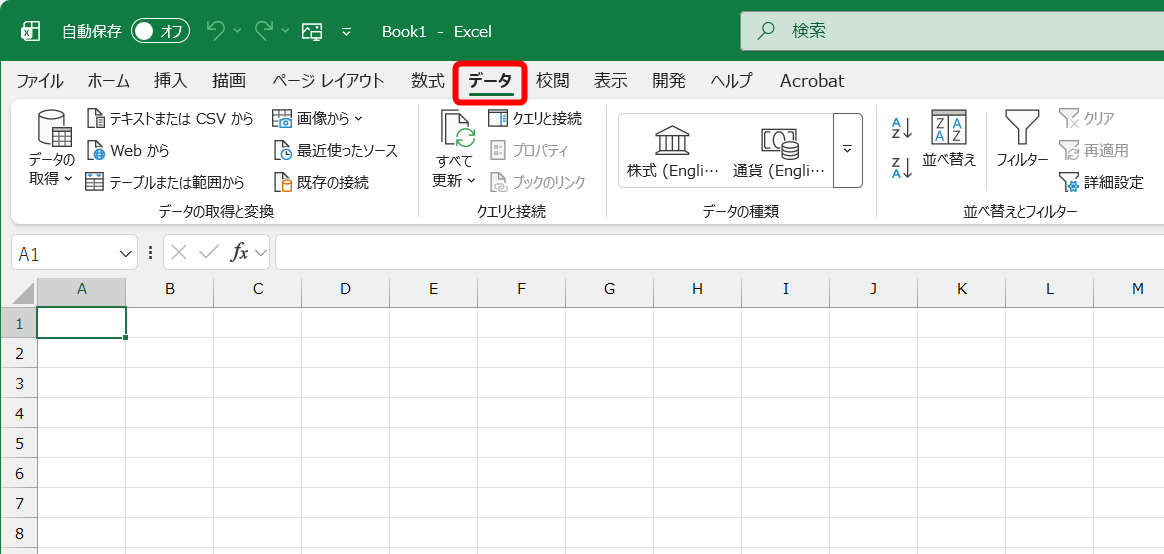Click the screenshot/camera icon in quick access toolbar
This screenshot has width=1164, height=554.
coord(313,31)
